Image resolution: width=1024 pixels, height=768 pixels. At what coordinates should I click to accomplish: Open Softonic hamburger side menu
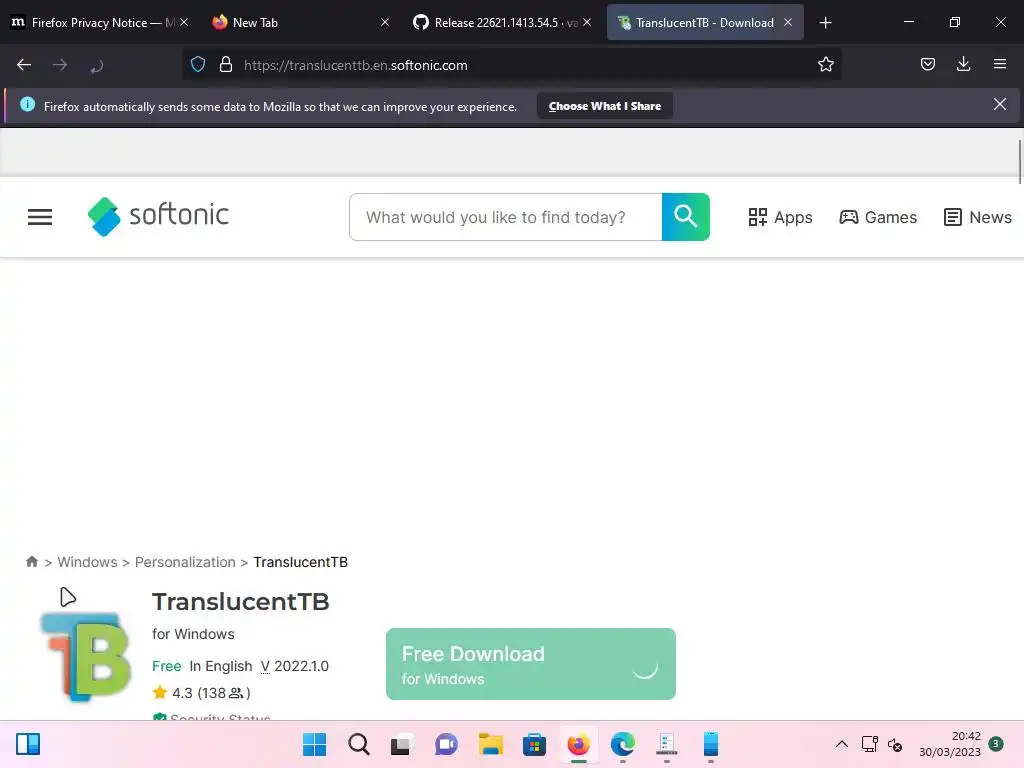click(40, 217)
